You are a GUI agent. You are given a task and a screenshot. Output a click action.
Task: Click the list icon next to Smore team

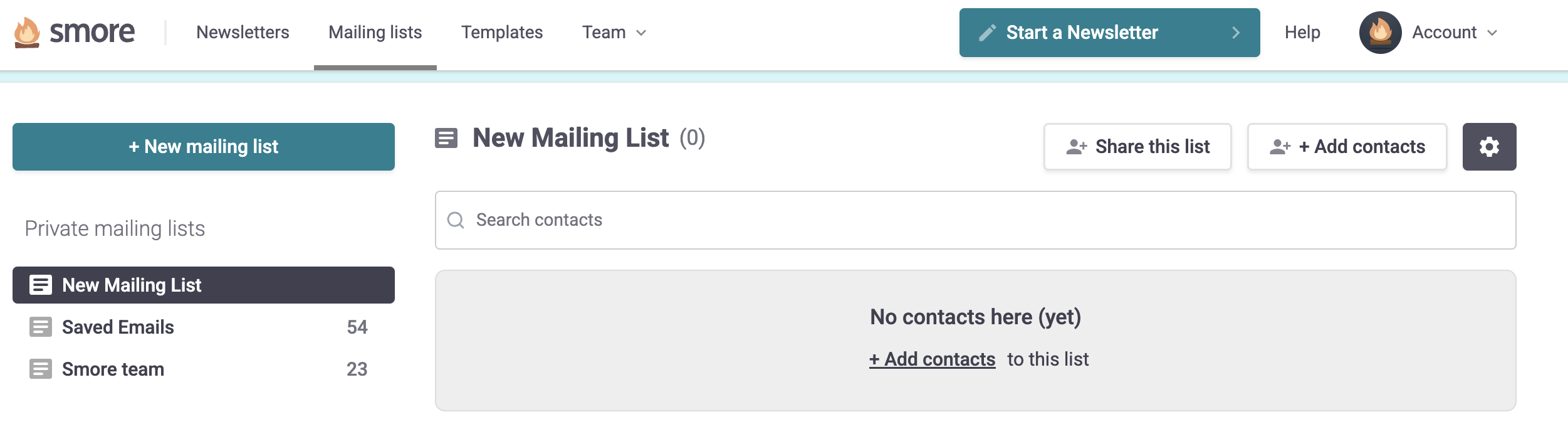(x=41, y=369)
